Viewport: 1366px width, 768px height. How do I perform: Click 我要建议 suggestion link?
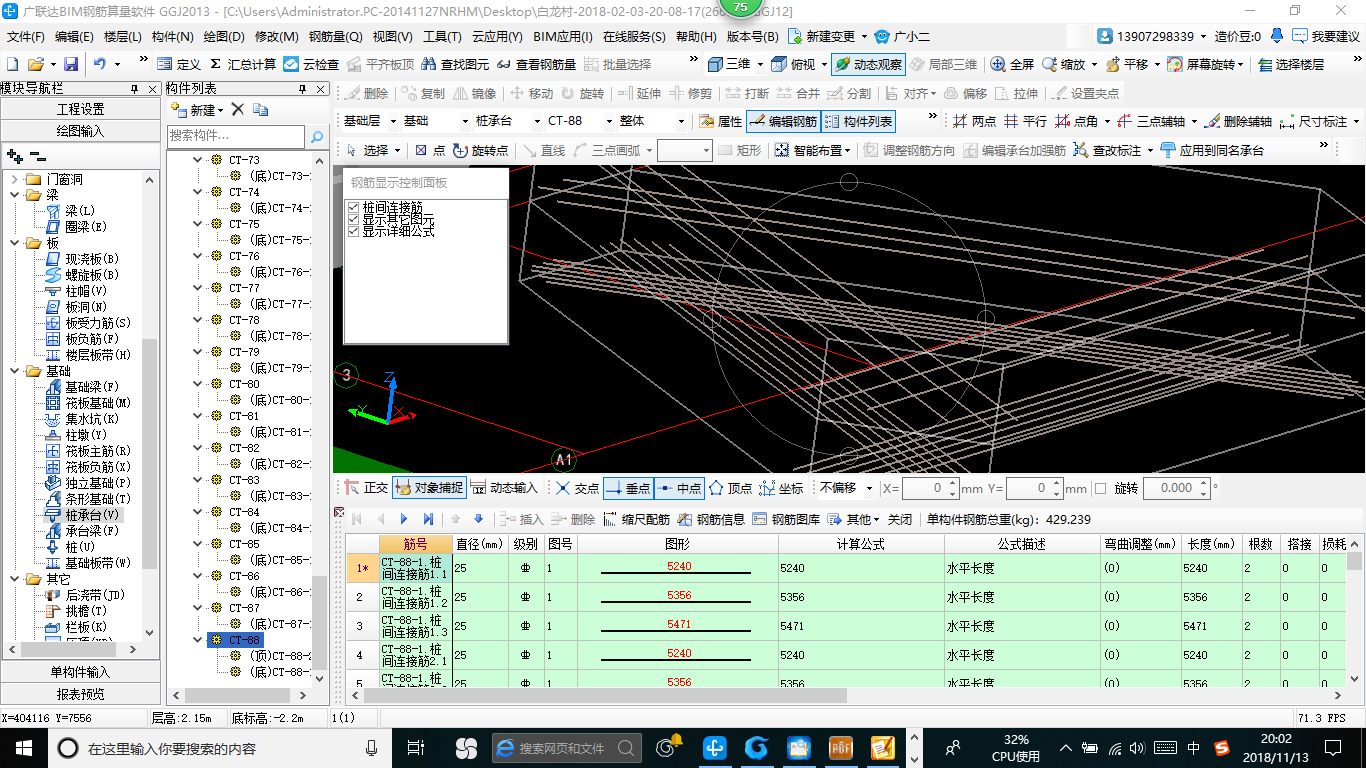click(x=1325, y=36)
